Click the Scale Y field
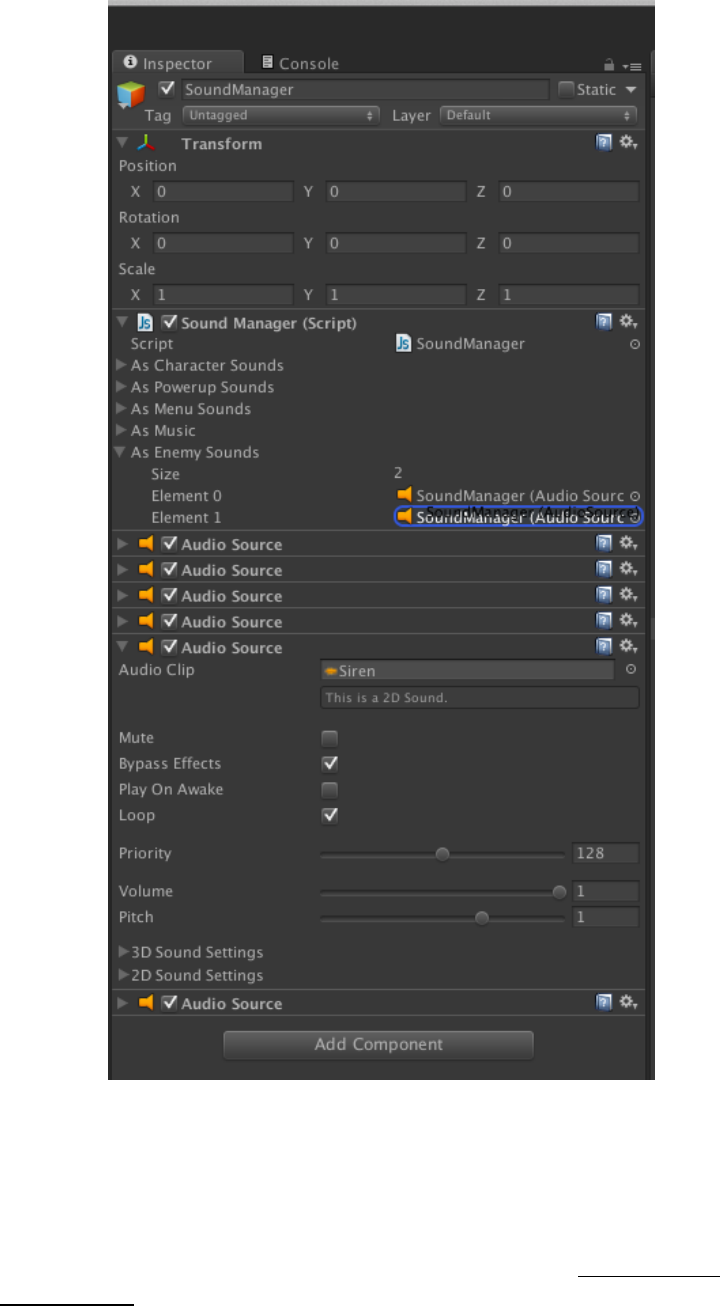The height and width of the screenshot is (1306, 720). click(396, 295)
